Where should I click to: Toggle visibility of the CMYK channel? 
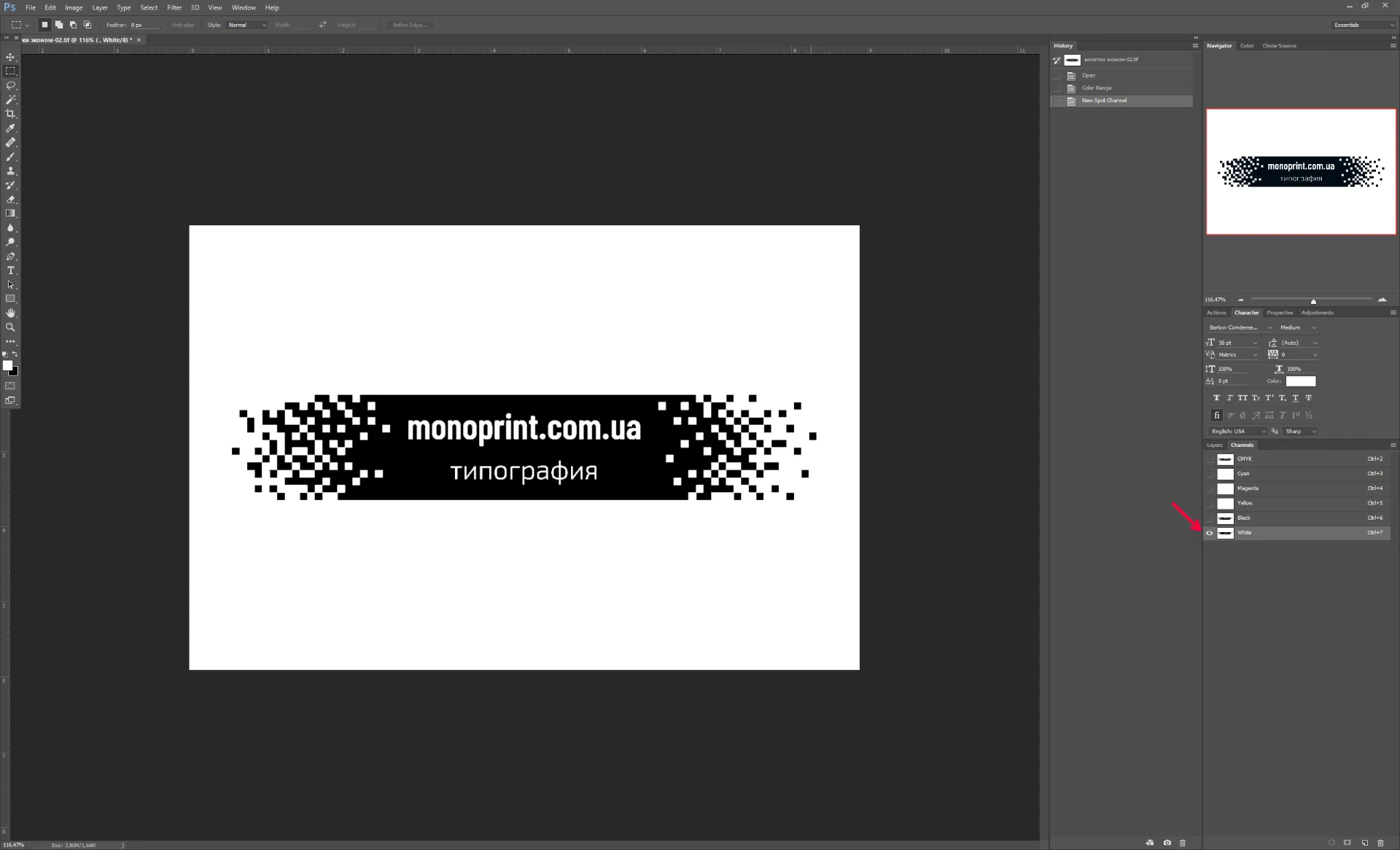coord(1210,459)
